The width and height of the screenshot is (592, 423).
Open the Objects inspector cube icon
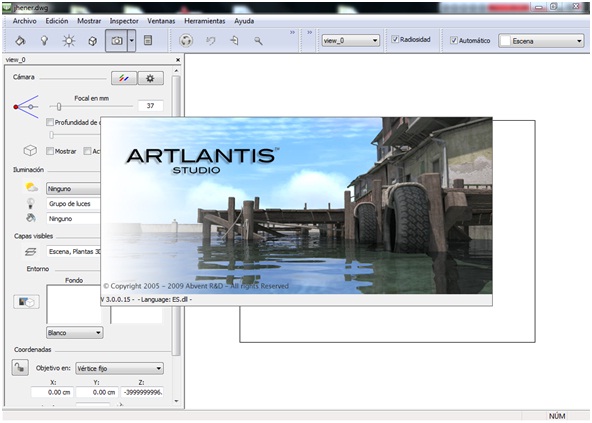(x=92, y=41)
